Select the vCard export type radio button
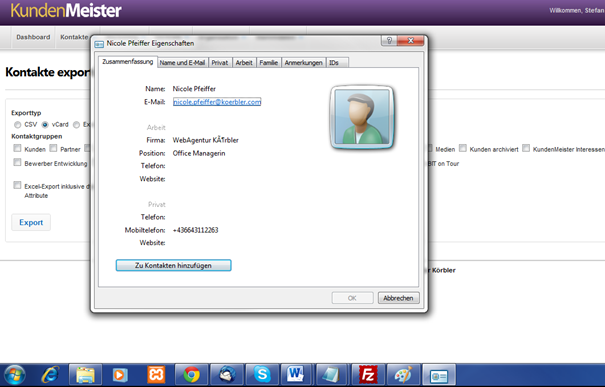Image resolution: width=605 pixels, height=387 pixels. [x=45, y=125]
